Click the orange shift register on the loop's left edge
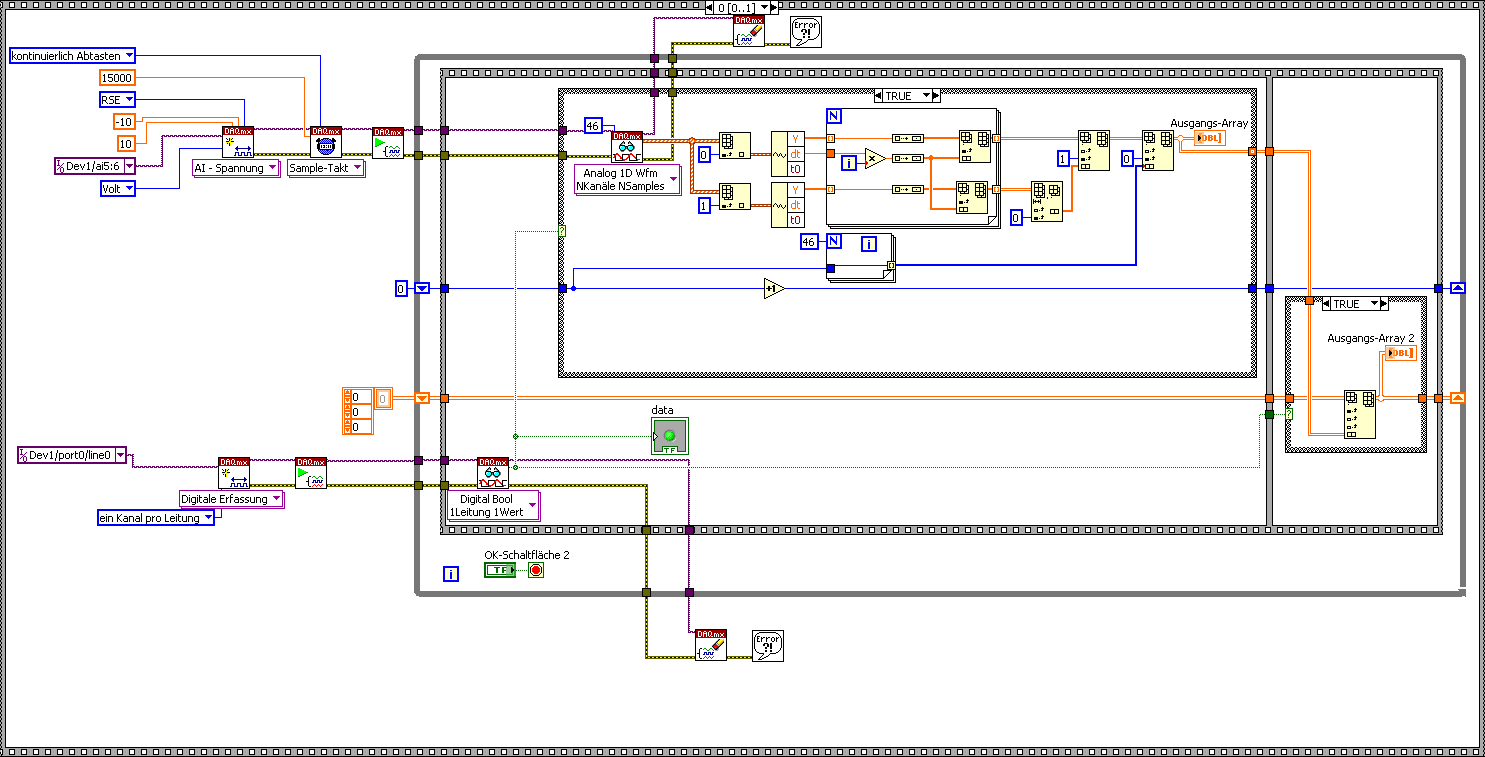The width and height of the screenshot is (1485, 757). coord(422,398)
